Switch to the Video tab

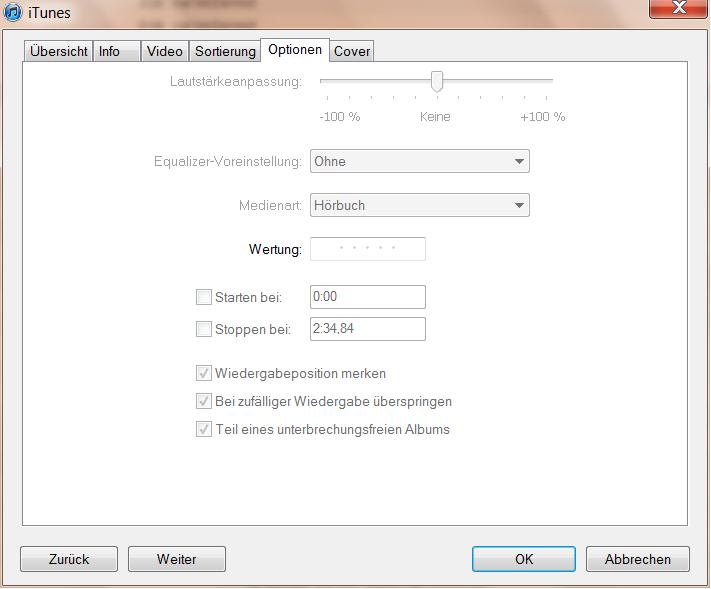point(165,51)
